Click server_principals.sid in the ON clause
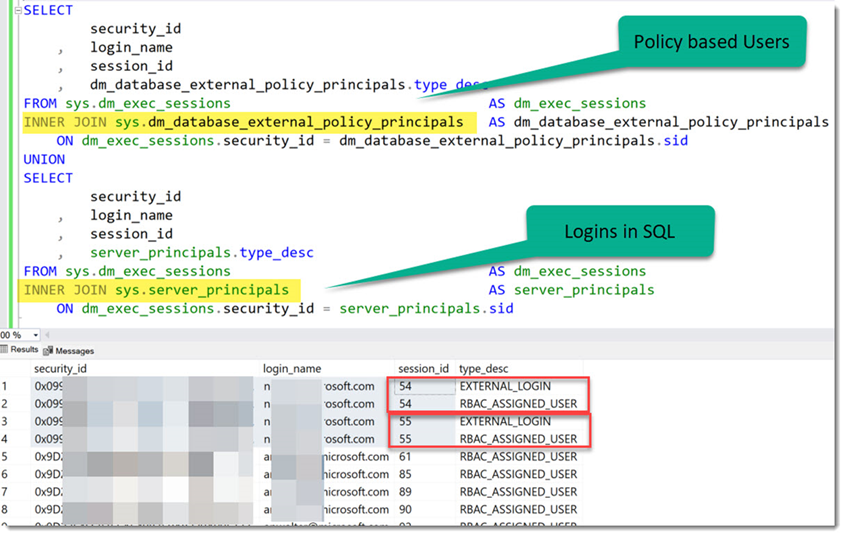Screen dimensions: 845x536 coord(426,309)
